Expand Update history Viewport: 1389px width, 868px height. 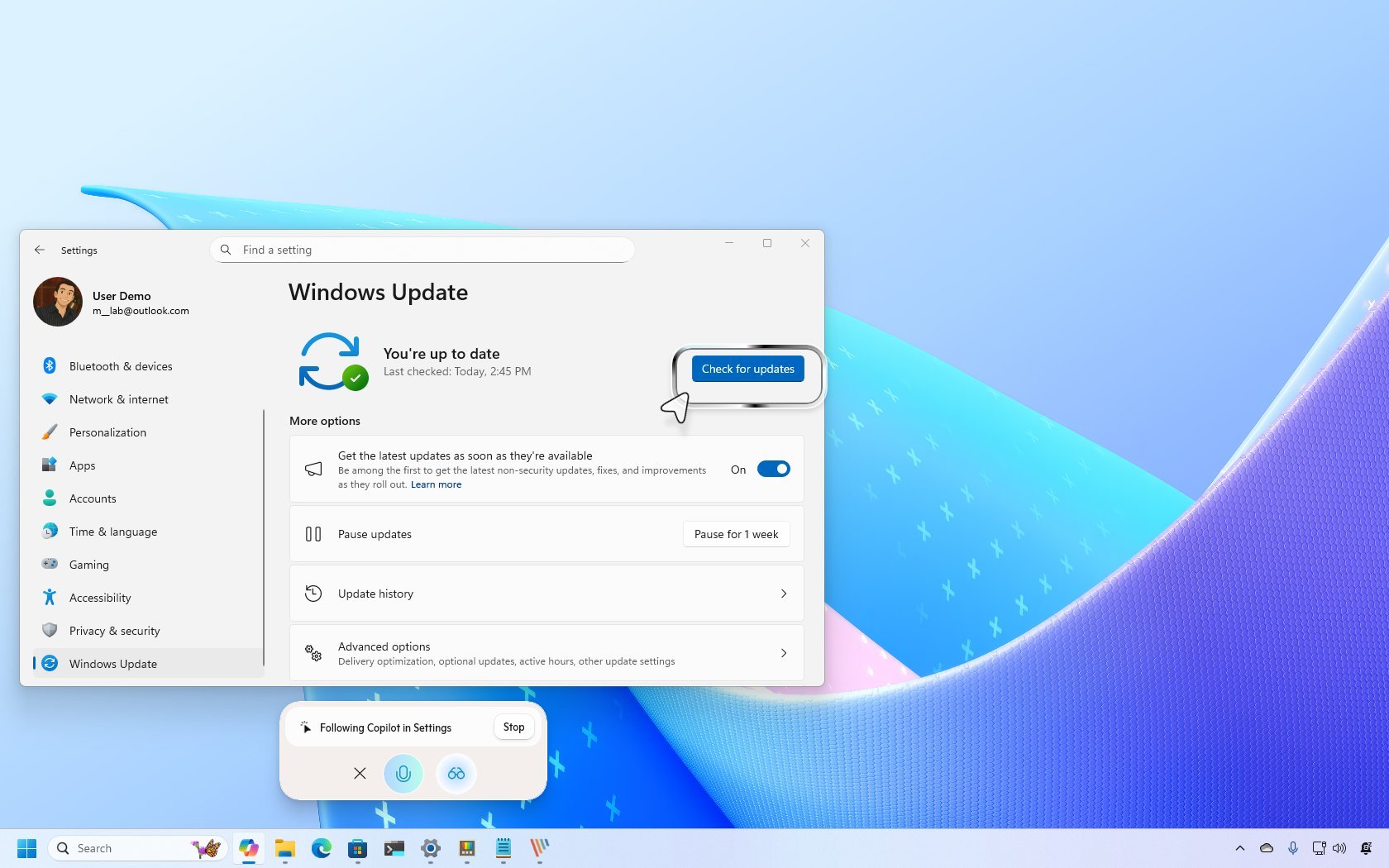[546, 593]
